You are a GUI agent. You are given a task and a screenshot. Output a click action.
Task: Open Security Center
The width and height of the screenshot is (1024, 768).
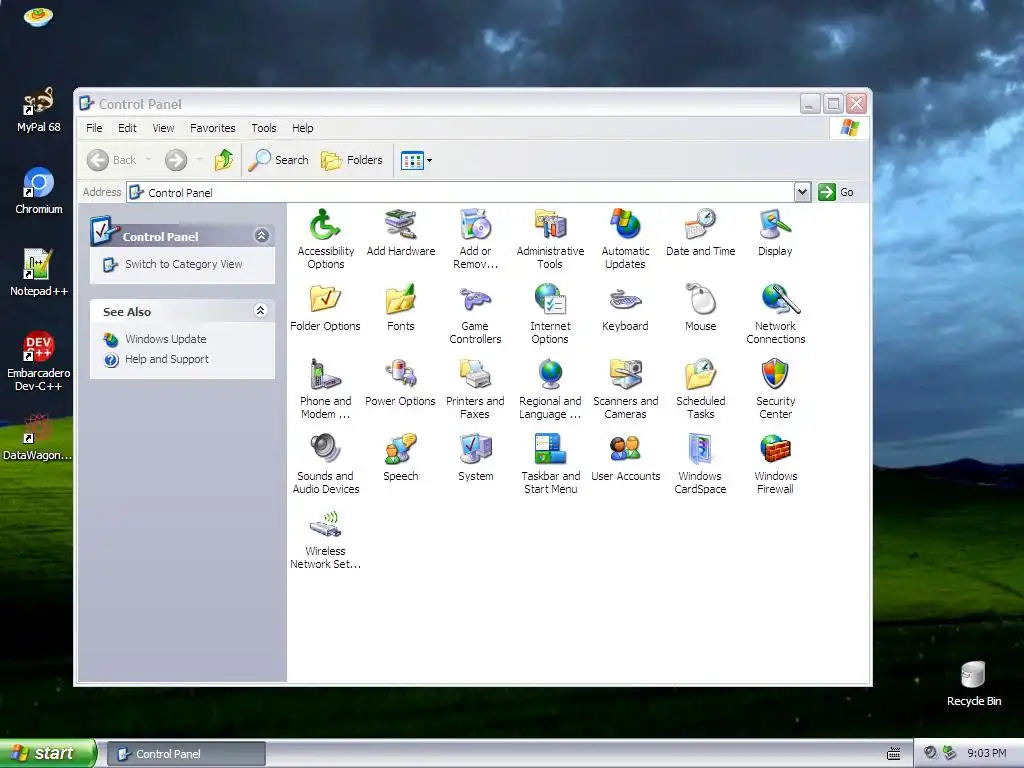tap(775, 389)
